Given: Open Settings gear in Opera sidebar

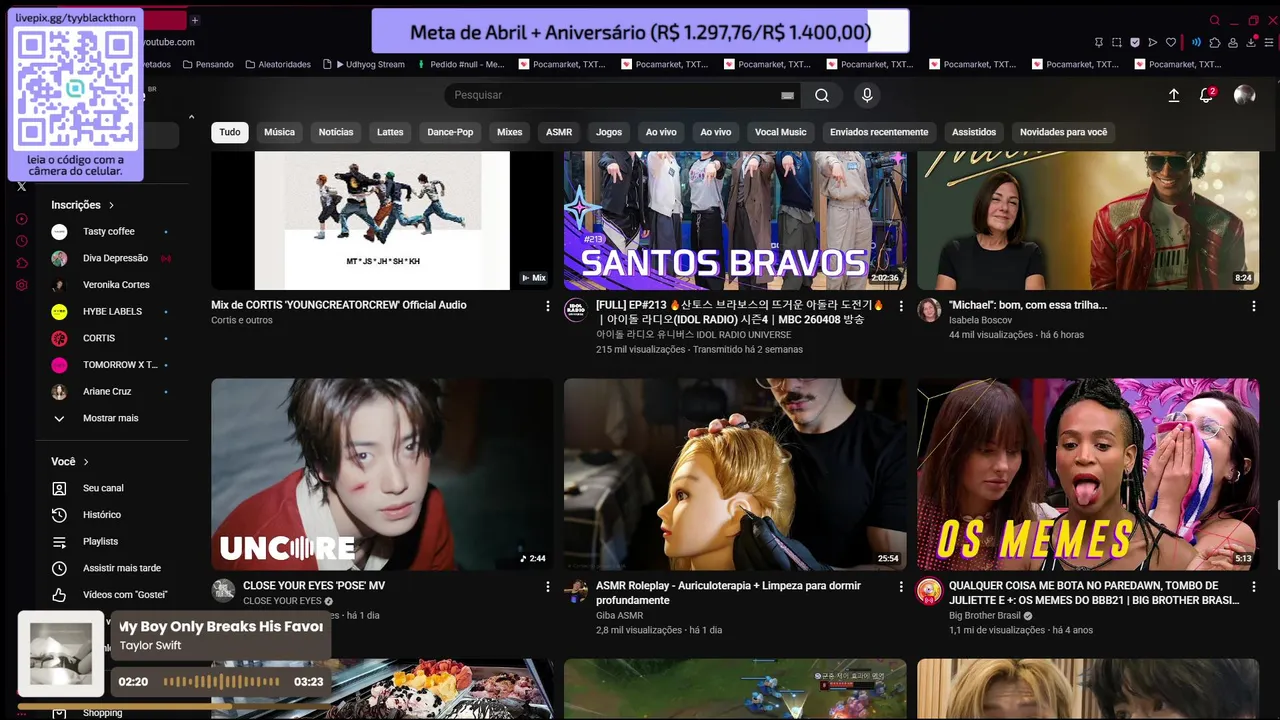Looking at the screenshot, I should point(21,285).
